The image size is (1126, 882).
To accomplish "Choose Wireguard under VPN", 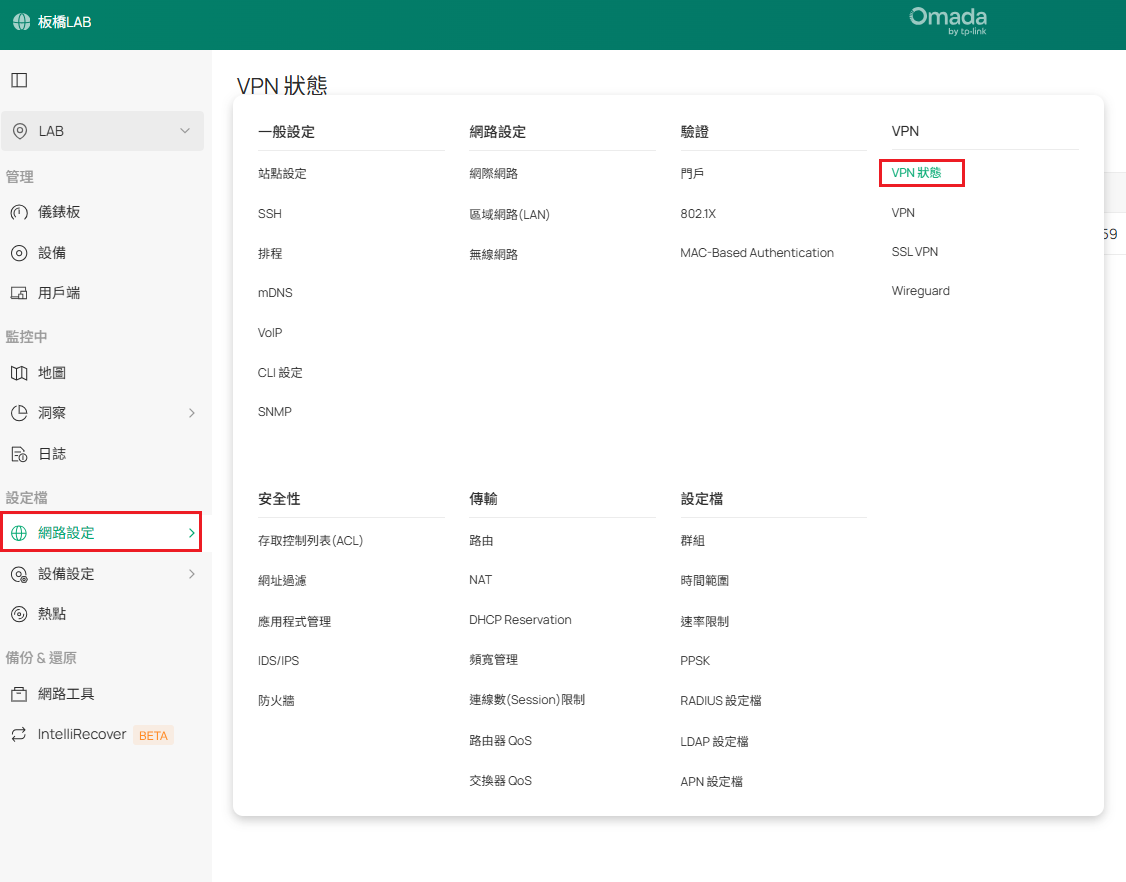I will coord(920,291).
